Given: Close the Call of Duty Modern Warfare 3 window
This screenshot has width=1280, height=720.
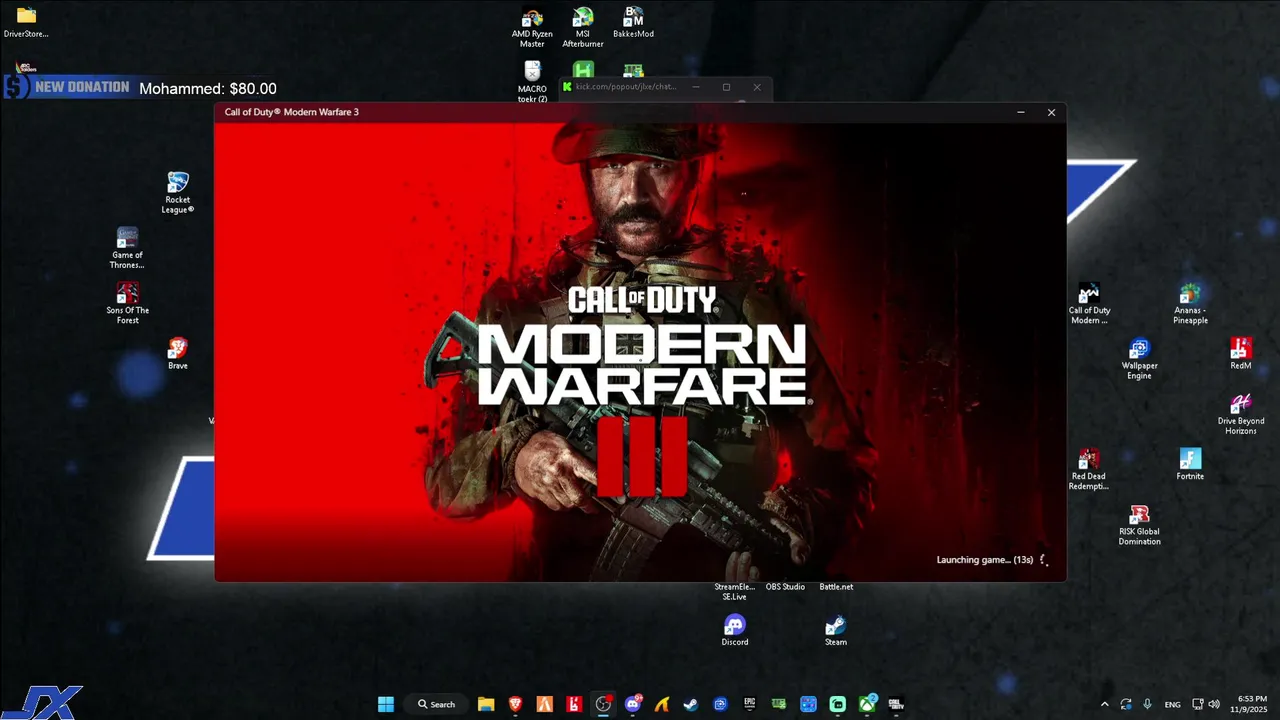Looking at the screenshot, I should click(x=1051, y=112).
